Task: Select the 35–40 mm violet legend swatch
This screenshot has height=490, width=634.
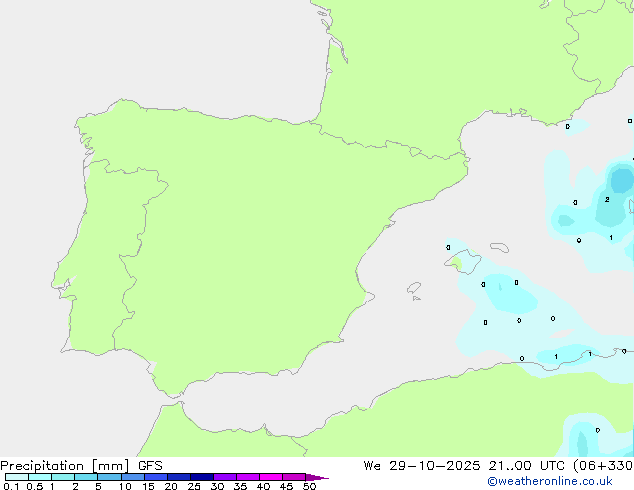Action: click(248, 477)
